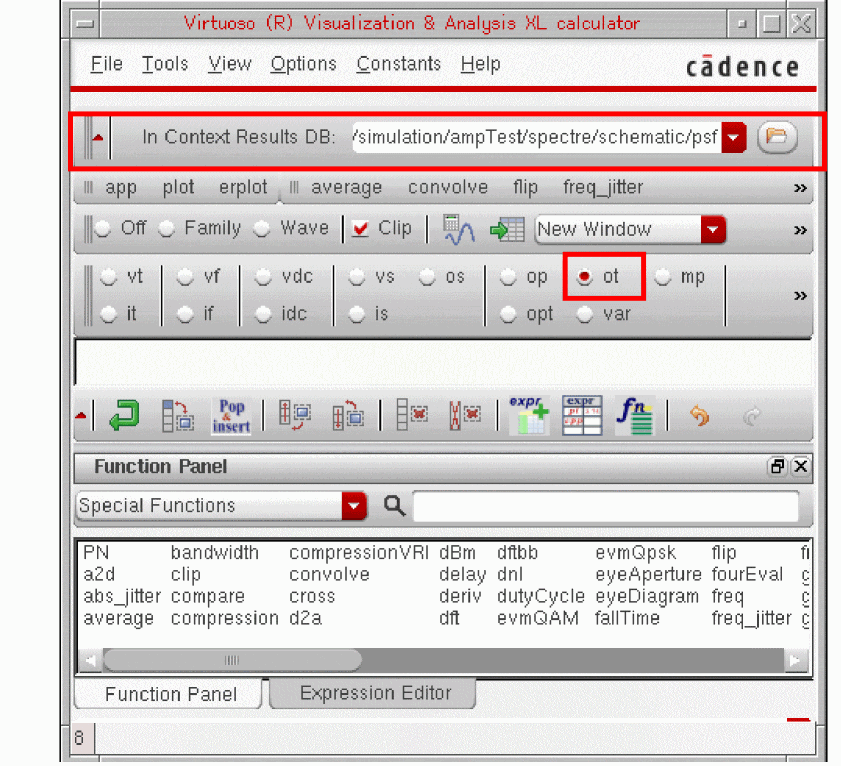Select the vt radio button

coord(109,277)
